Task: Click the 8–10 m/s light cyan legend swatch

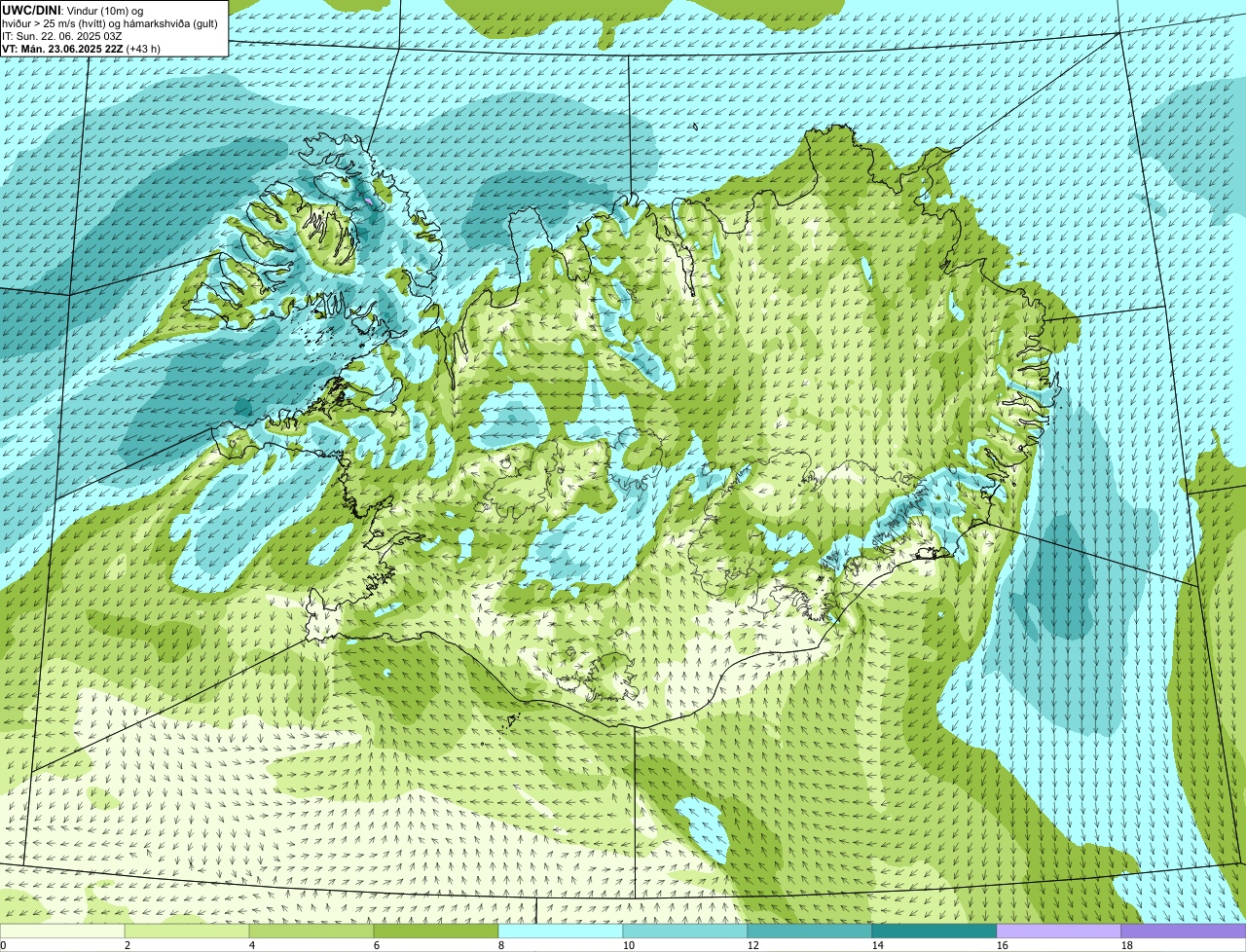Action: pos(561,931)
